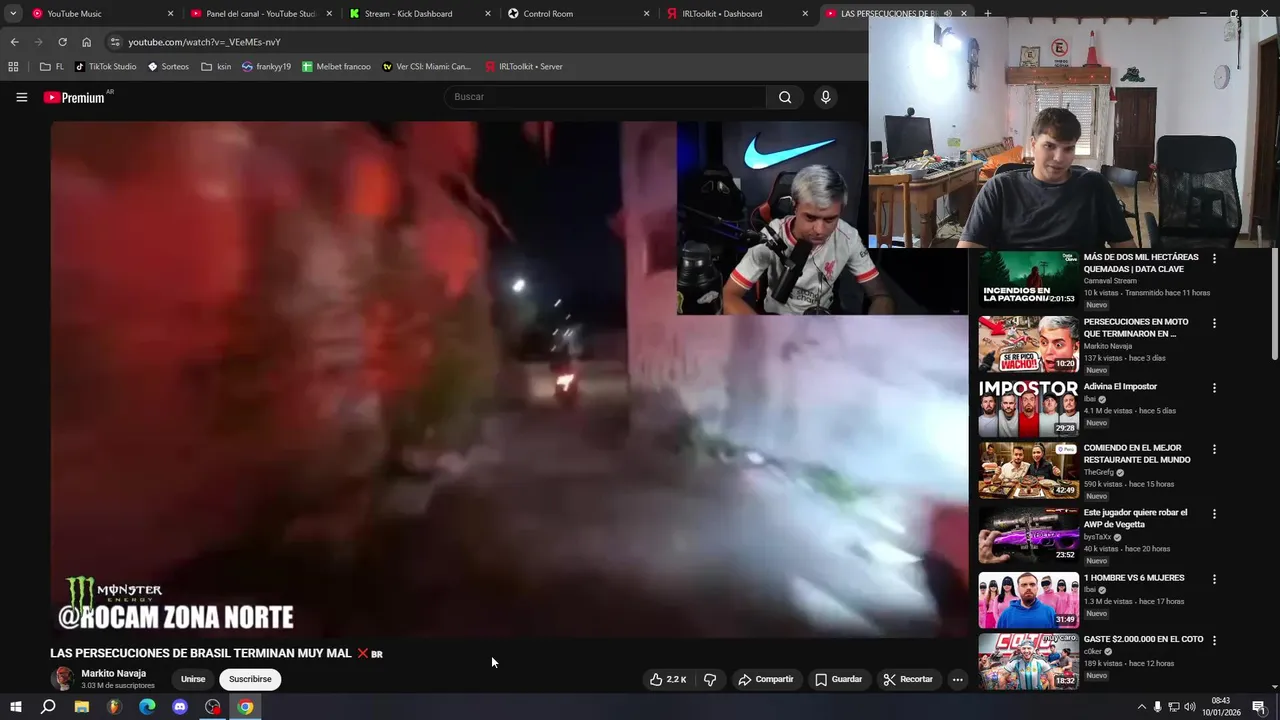
Task: Click the Unirse button
Action: coord(193,679)
